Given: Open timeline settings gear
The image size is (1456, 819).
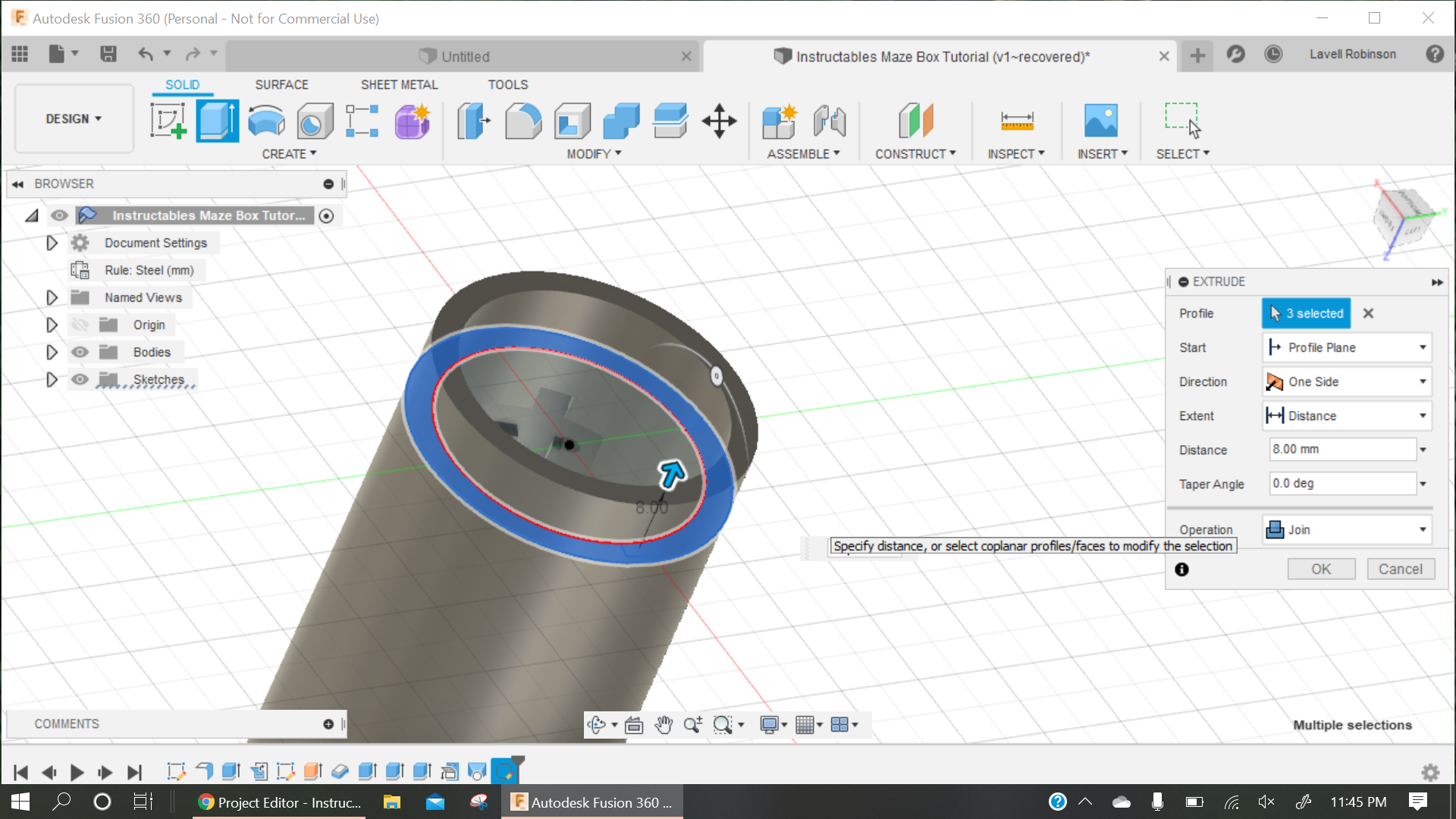Looking at the screenshot, I should click(1430, 772).
